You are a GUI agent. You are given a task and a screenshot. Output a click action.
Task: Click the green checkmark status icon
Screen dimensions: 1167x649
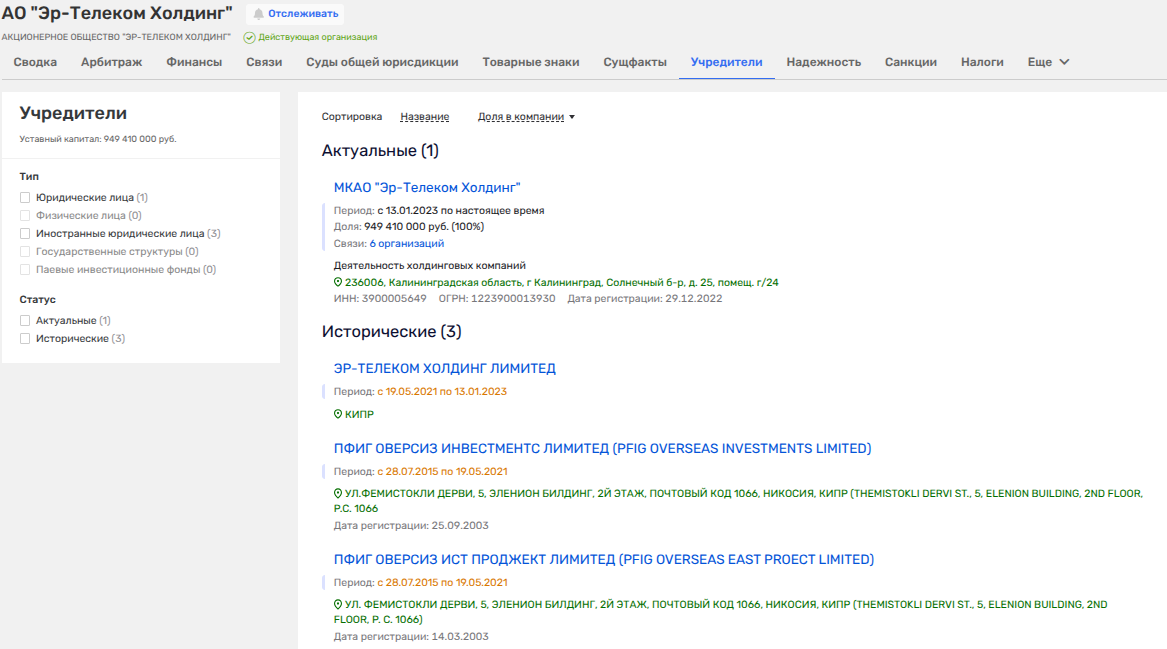pos(249,37)
